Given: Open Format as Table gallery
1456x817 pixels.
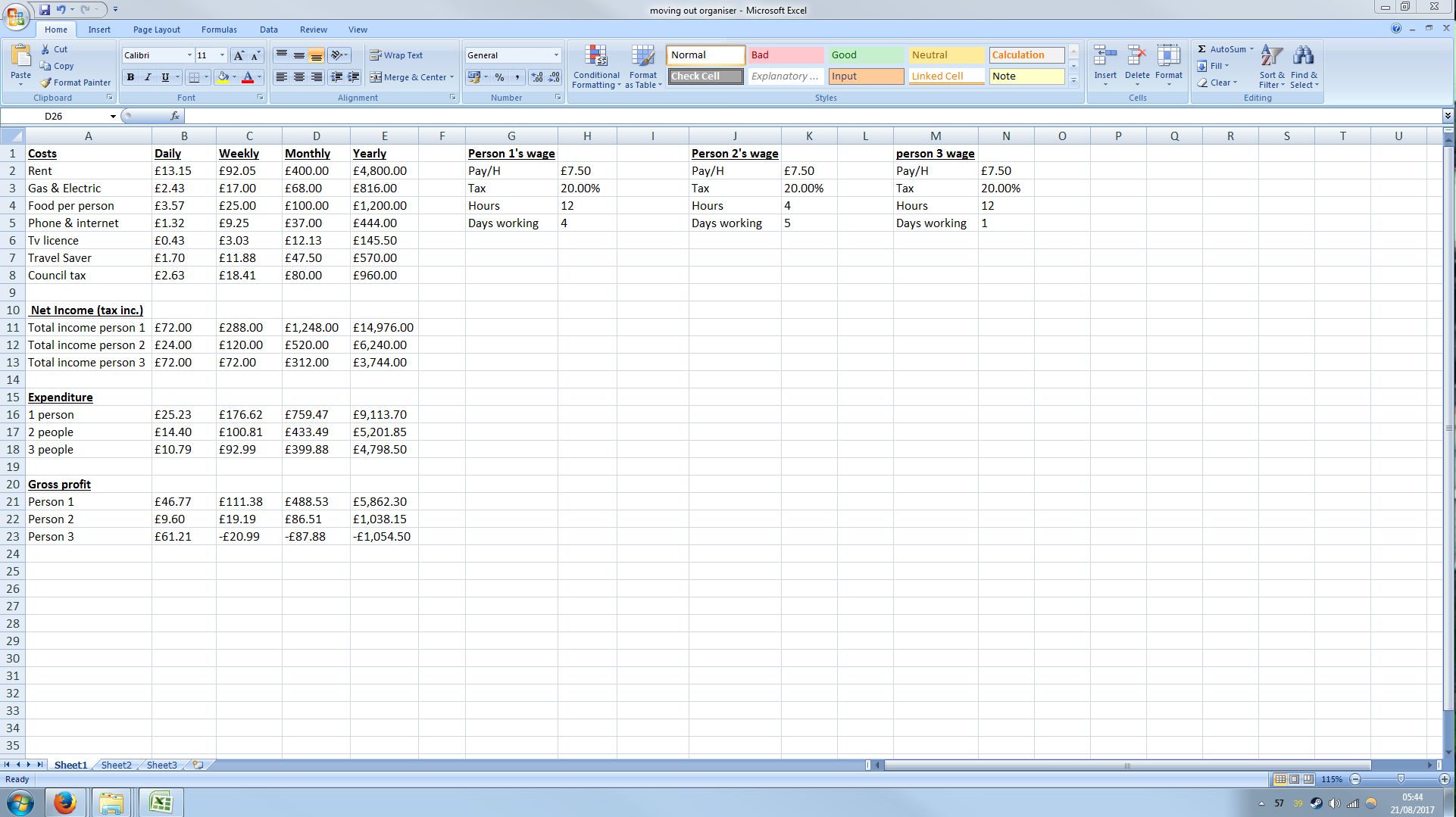Looking at the screenshot, I should point(643,67).
